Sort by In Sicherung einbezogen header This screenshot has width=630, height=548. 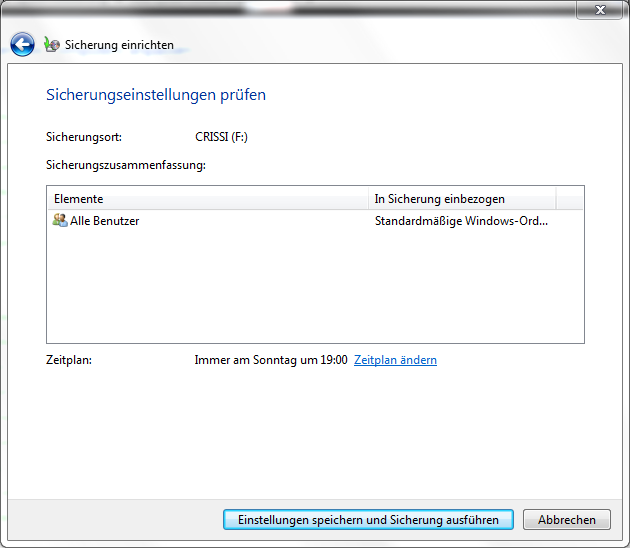tap(460, 199)
